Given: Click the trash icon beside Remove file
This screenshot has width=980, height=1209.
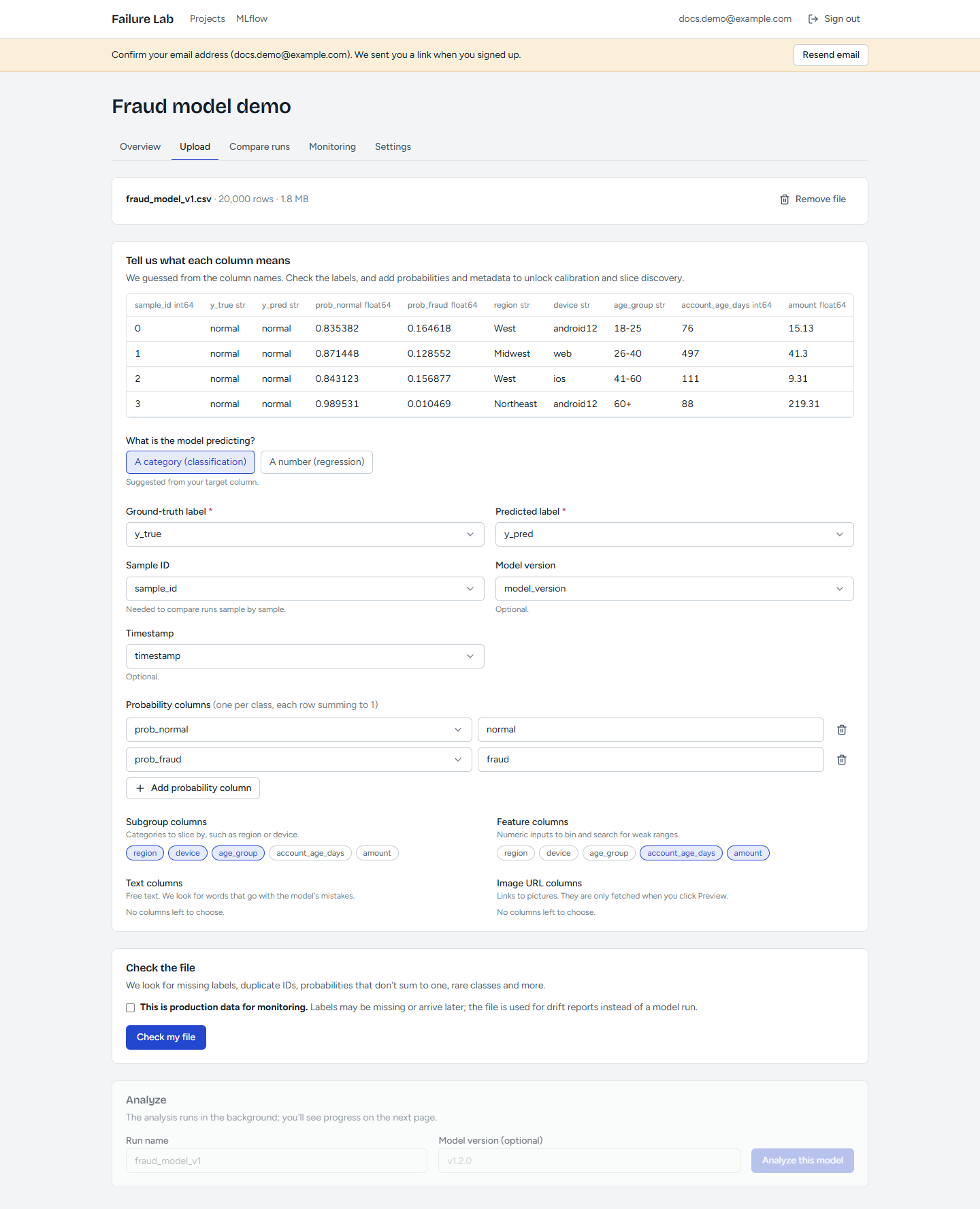Looking at the screenshot, I should pos(785,199).
